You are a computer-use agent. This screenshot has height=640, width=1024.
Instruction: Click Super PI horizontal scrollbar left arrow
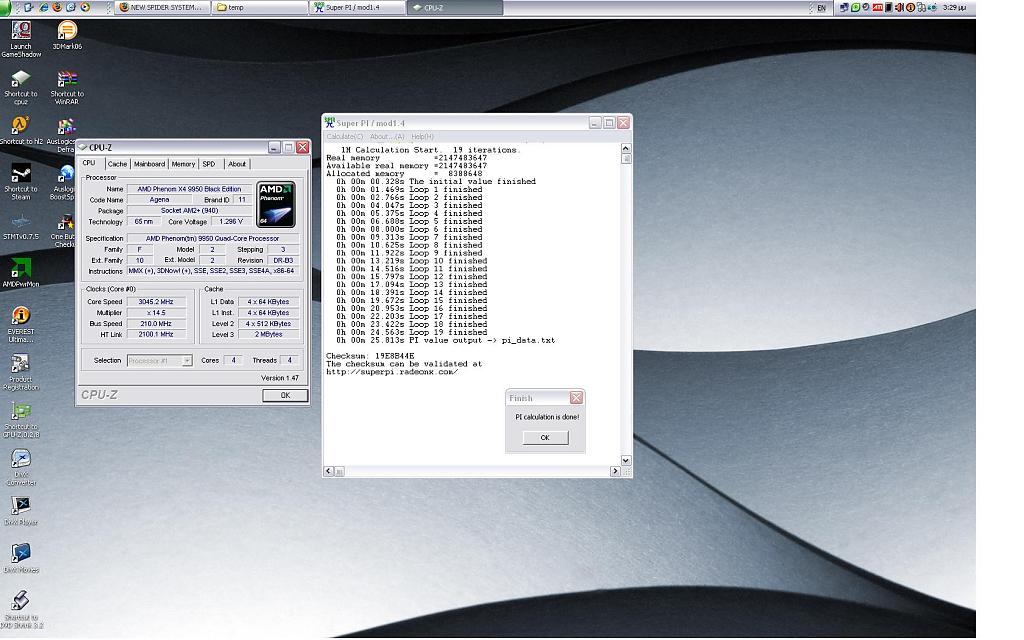(x=328, y=471)
